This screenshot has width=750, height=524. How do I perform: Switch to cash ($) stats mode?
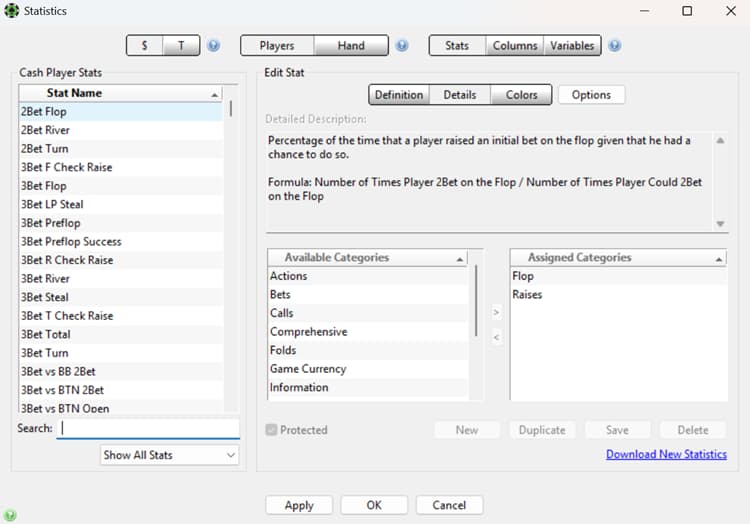[144, 45]
